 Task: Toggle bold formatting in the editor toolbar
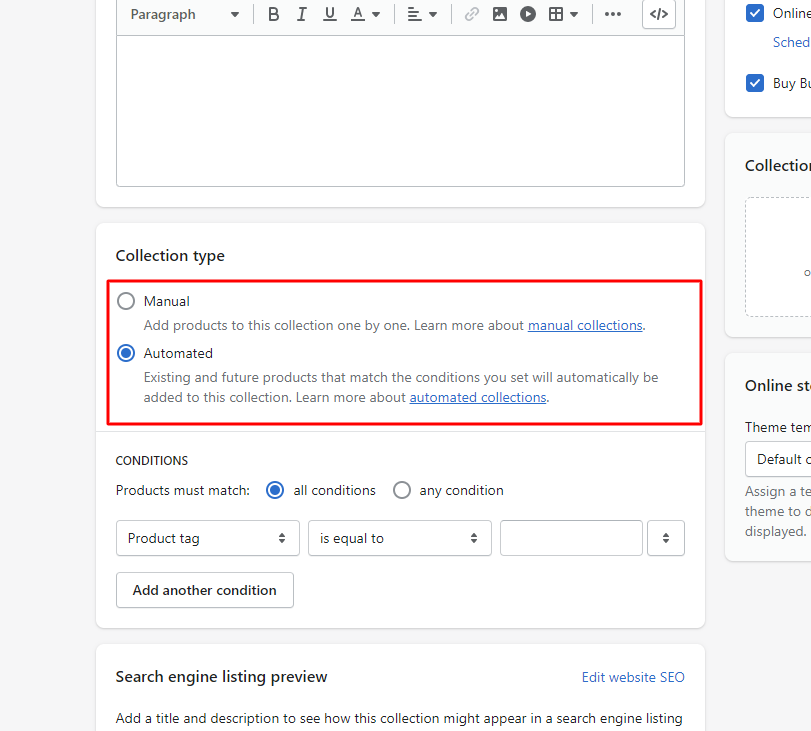point(273,14)
